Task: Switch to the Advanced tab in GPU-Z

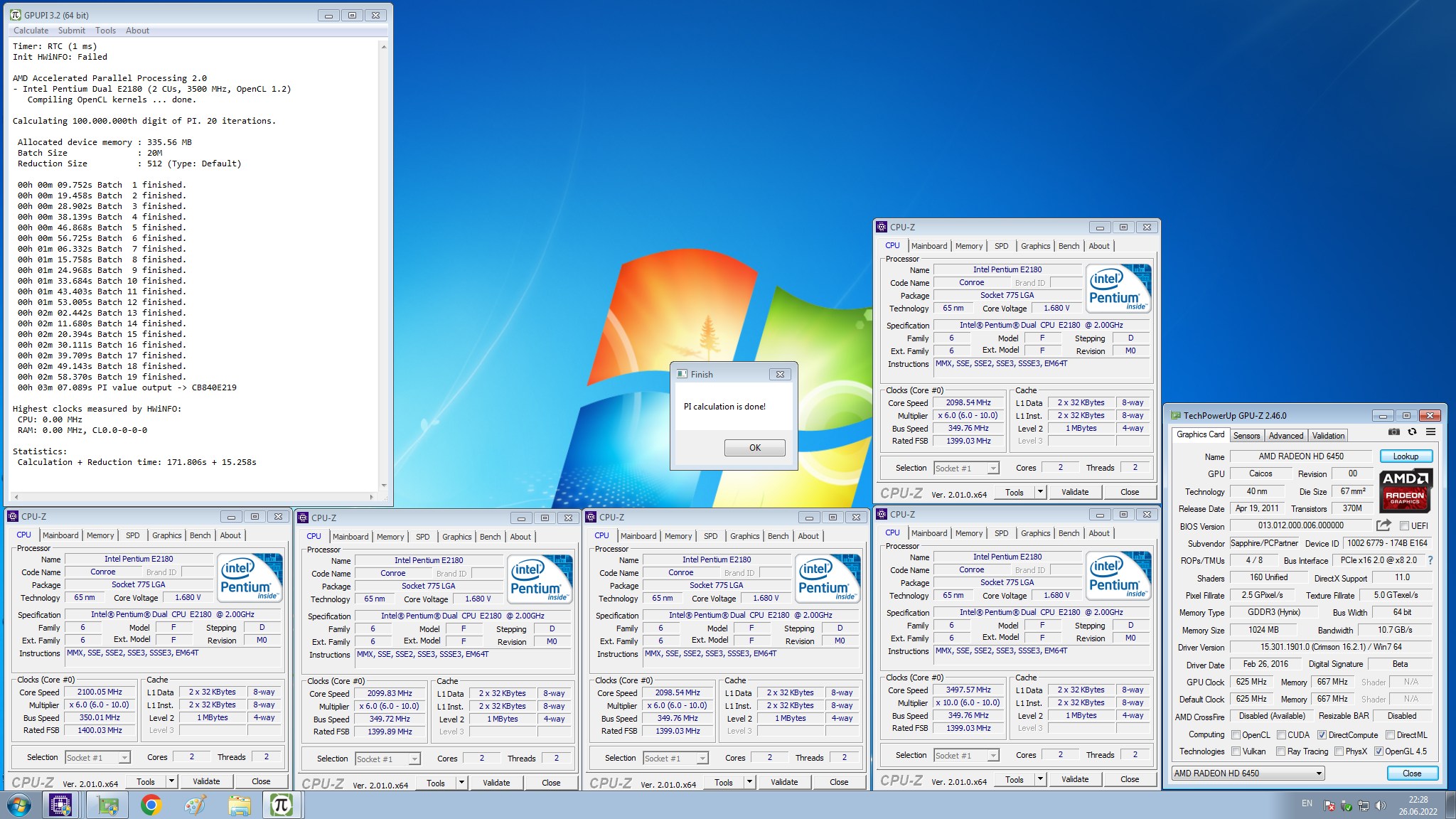Action: point(1286,436)
